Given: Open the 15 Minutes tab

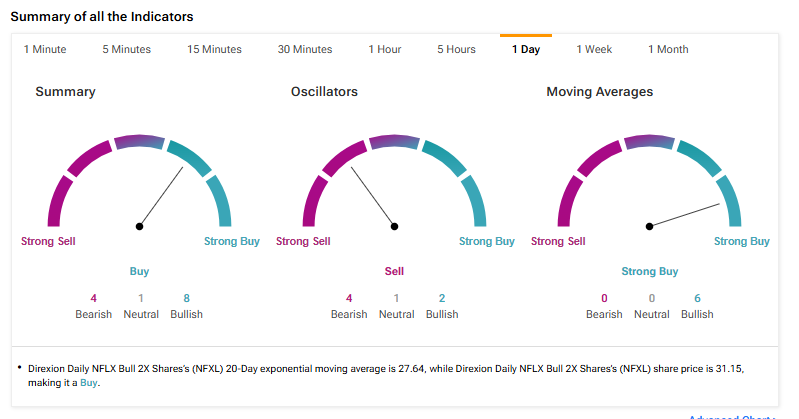Looking at the screenshot, I should 214,50.
